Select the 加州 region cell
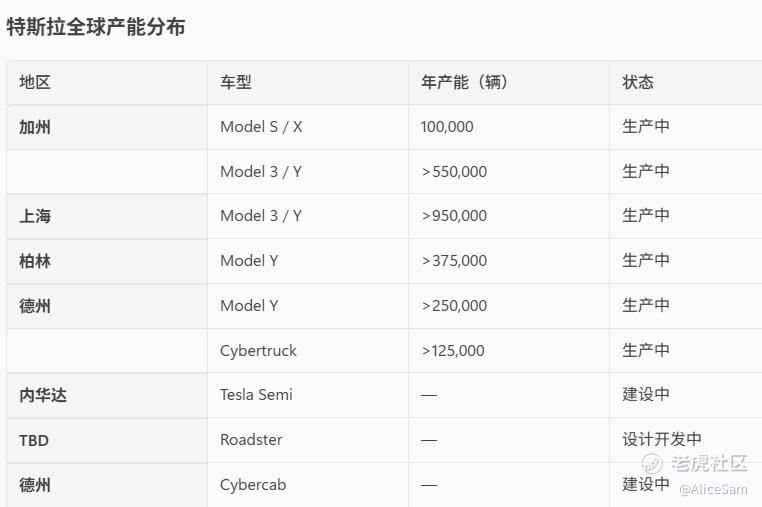Image resolution: width=762 pixels, height=507 pixels. [35, 127]
